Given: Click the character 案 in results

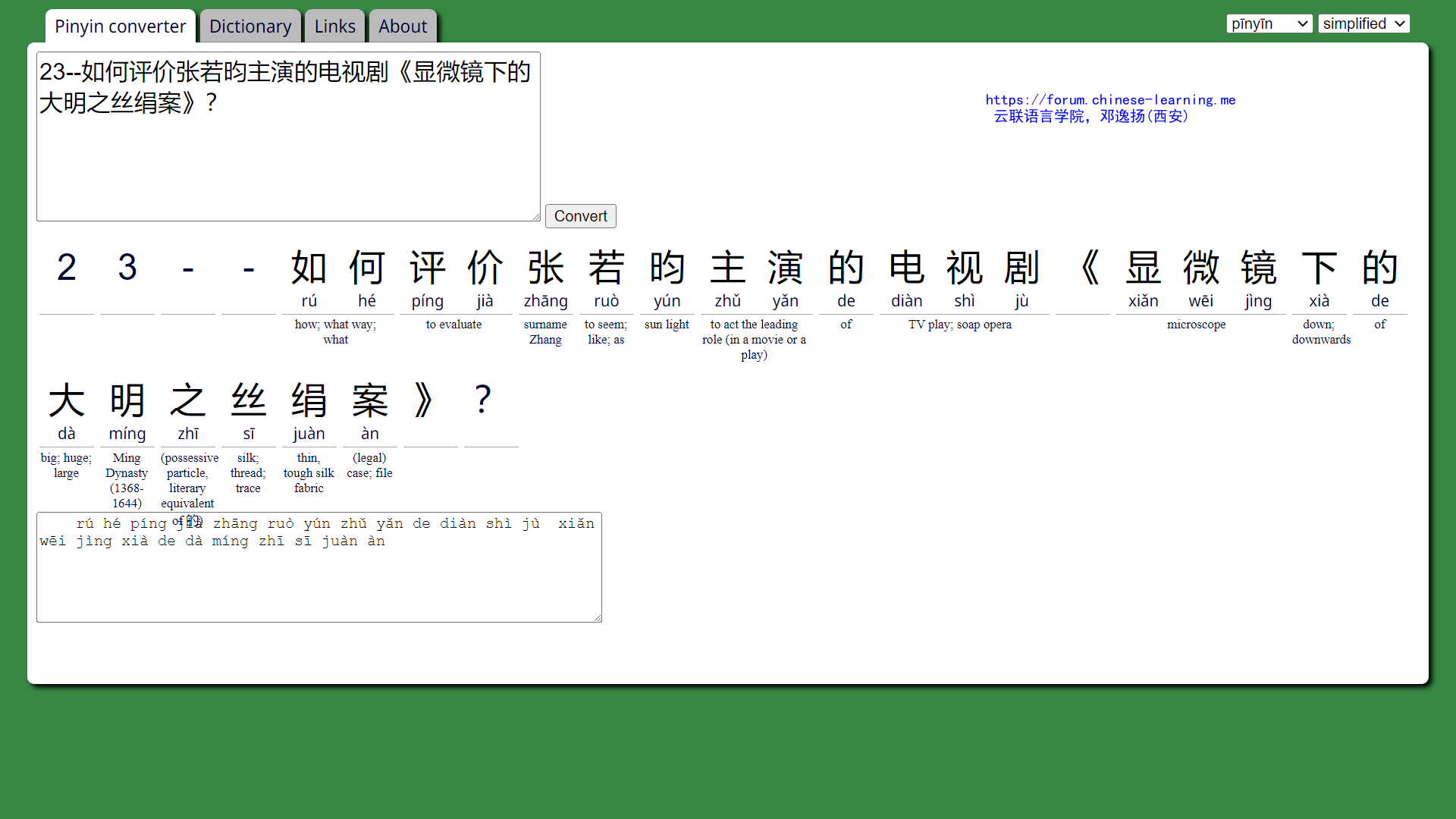Looking at the screenshot, I should coord(370,400).
